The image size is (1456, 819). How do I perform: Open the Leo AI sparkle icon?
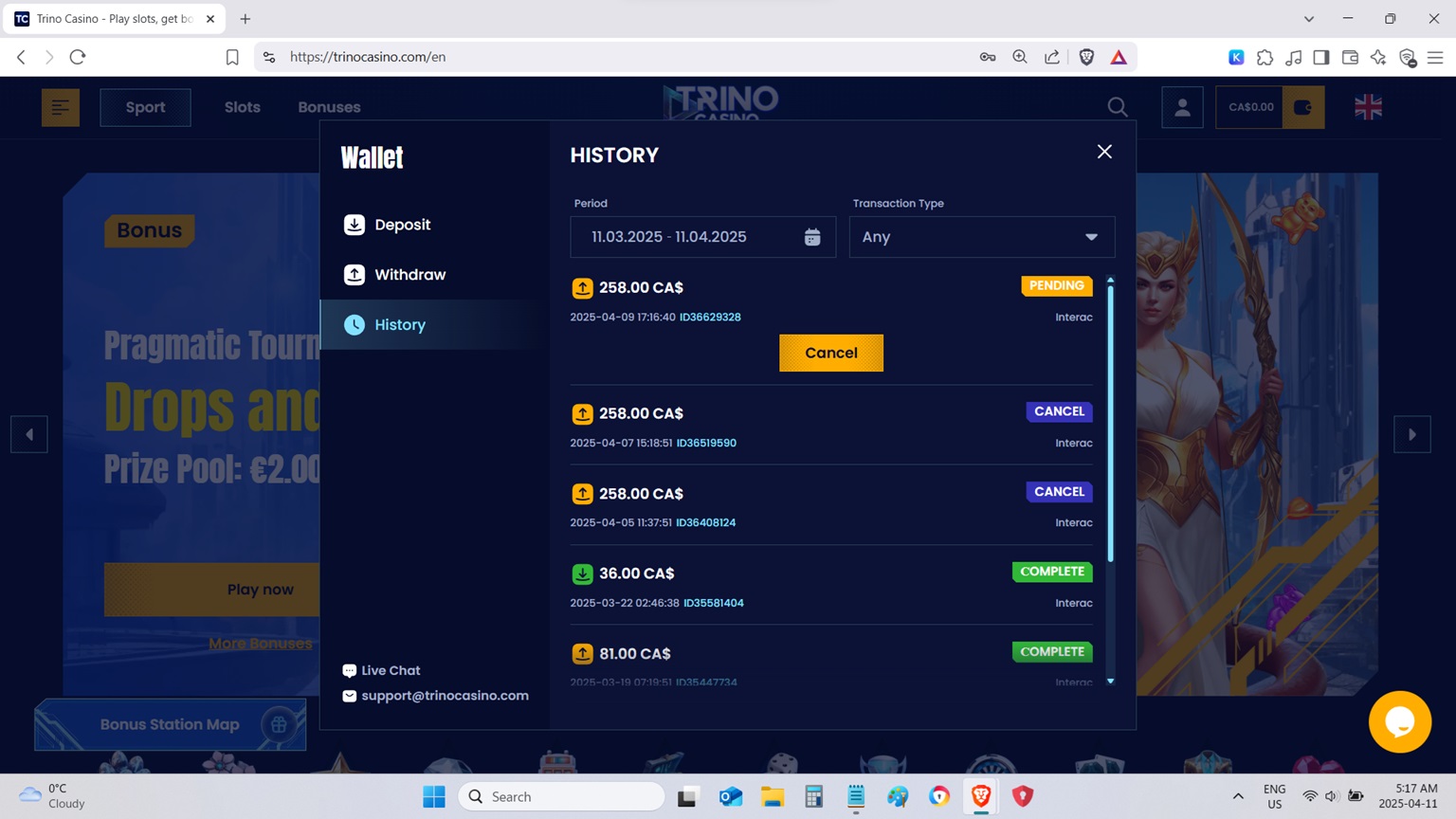coord(1378,57)
